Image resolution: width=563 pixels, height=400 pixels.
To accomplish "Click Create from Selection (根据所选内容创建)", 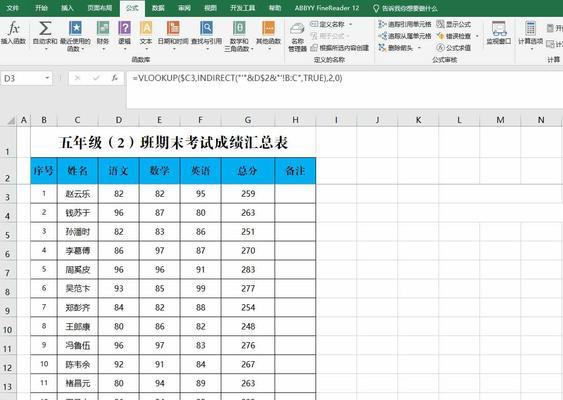I will [340, 48].
